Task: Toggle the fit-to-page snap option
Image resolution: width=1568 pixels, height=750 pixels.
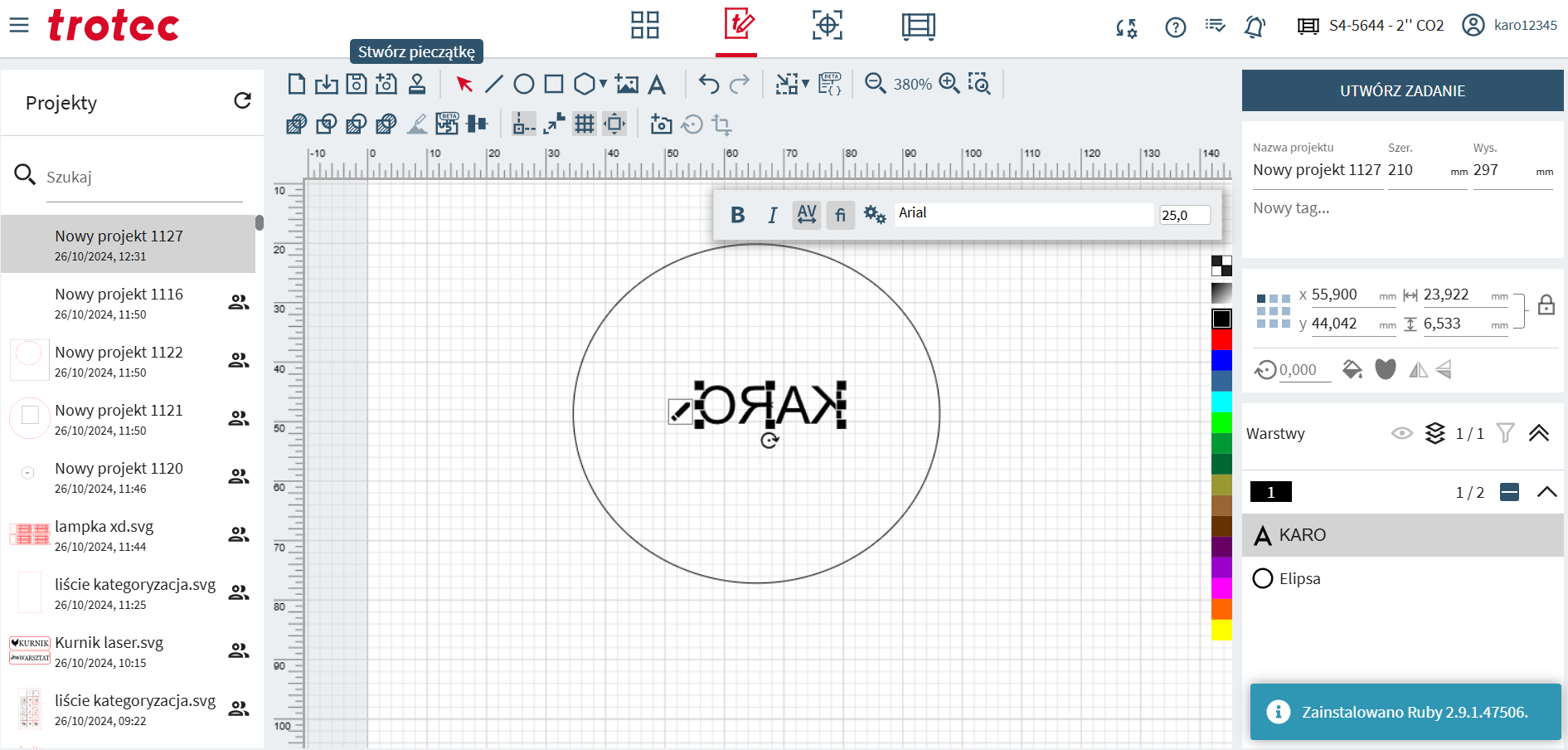Action: [614, 124]
